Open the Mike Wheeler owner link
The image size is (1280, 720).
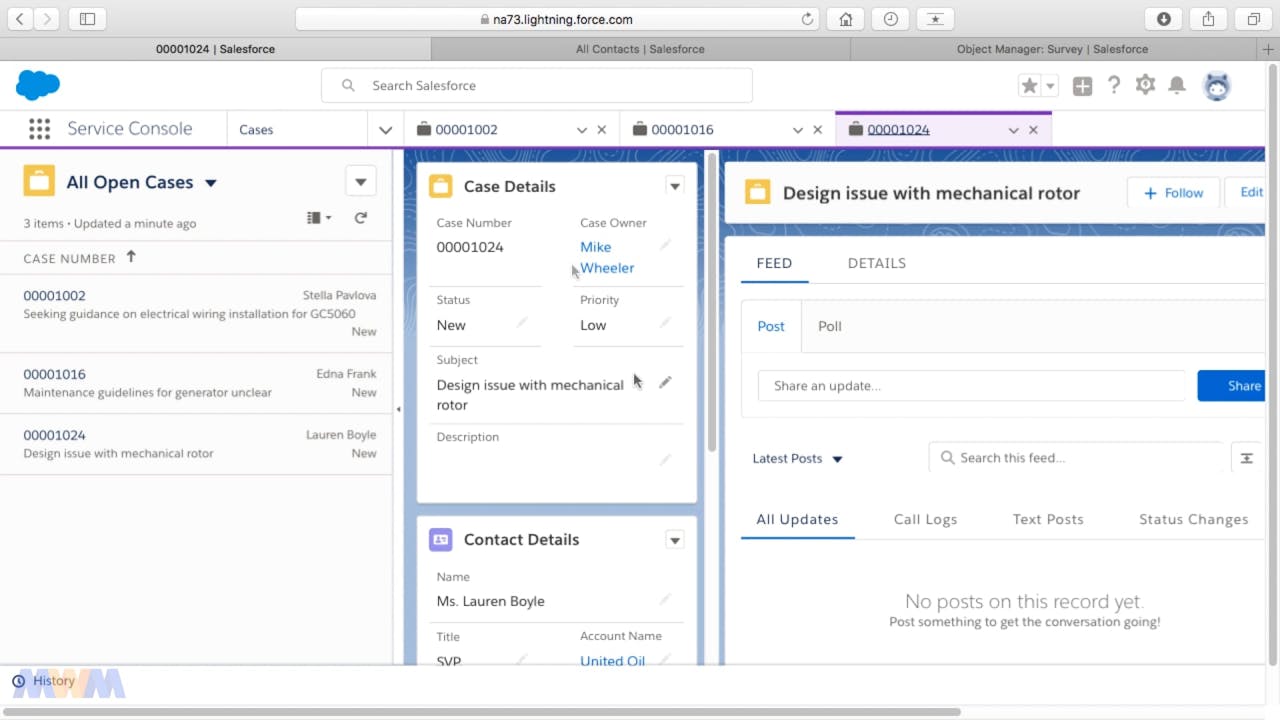(x=607, y=257)
